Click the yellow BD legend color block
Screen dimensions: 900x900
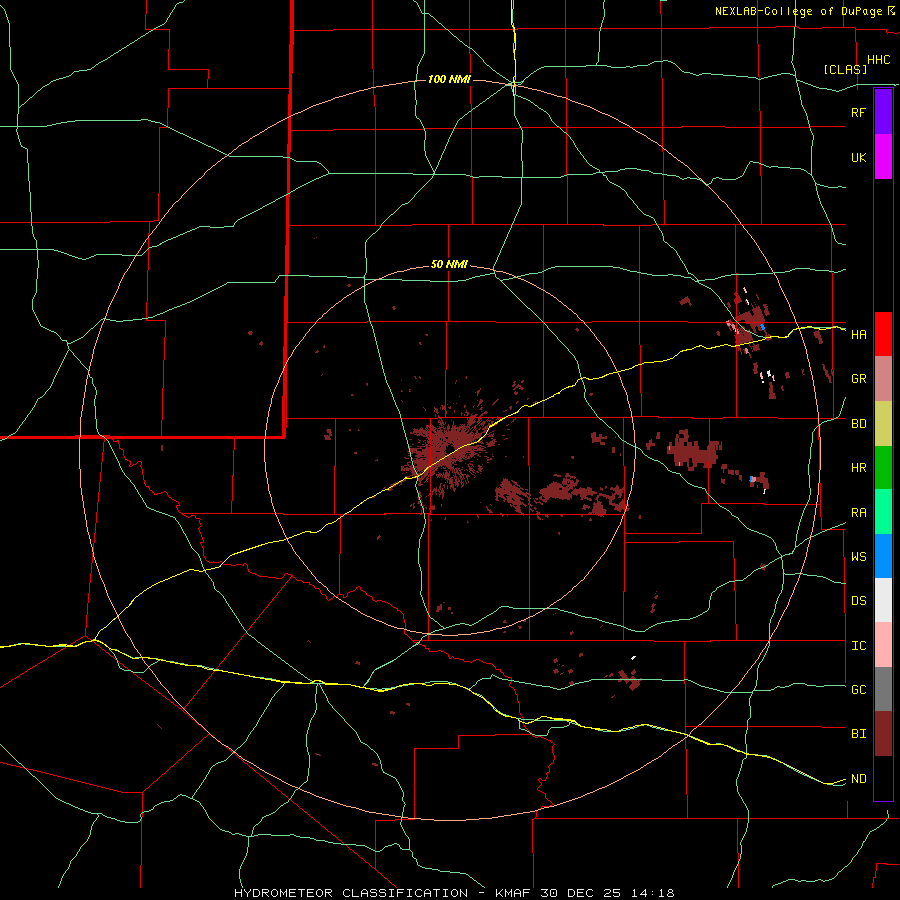[883, 423]
